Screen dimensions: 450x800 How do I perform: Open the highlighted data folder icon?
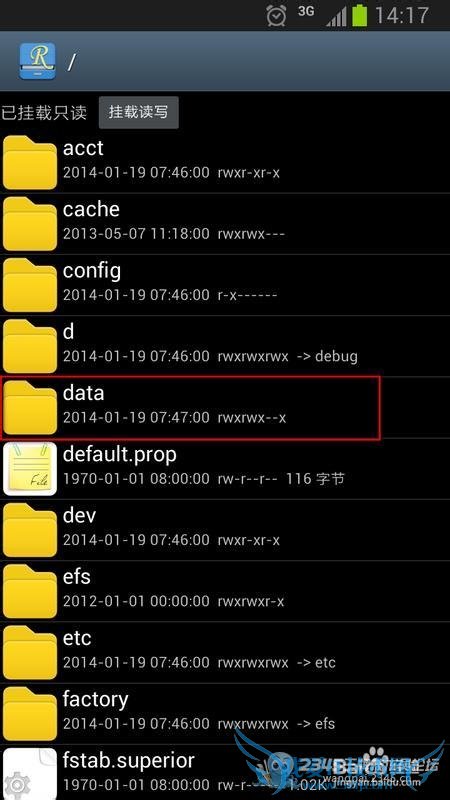30,407
